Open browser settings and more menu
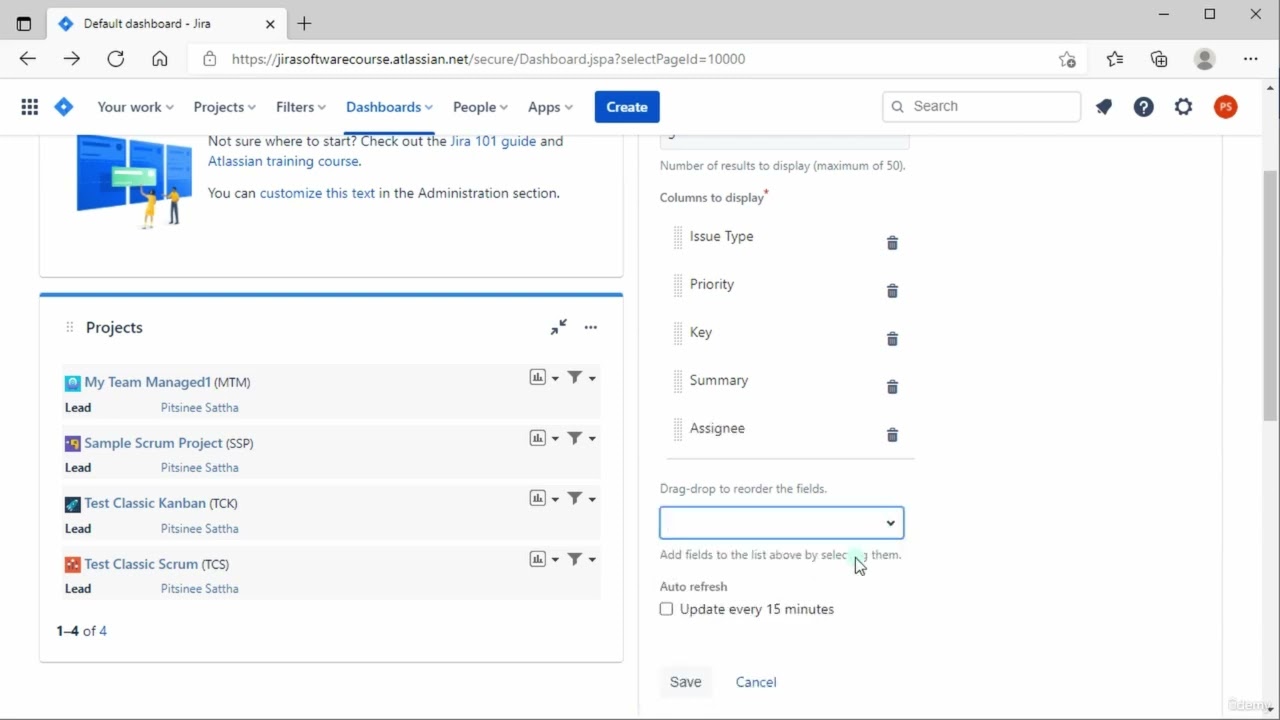This screenshot has width=1280, height=720. pos(1251,59)
